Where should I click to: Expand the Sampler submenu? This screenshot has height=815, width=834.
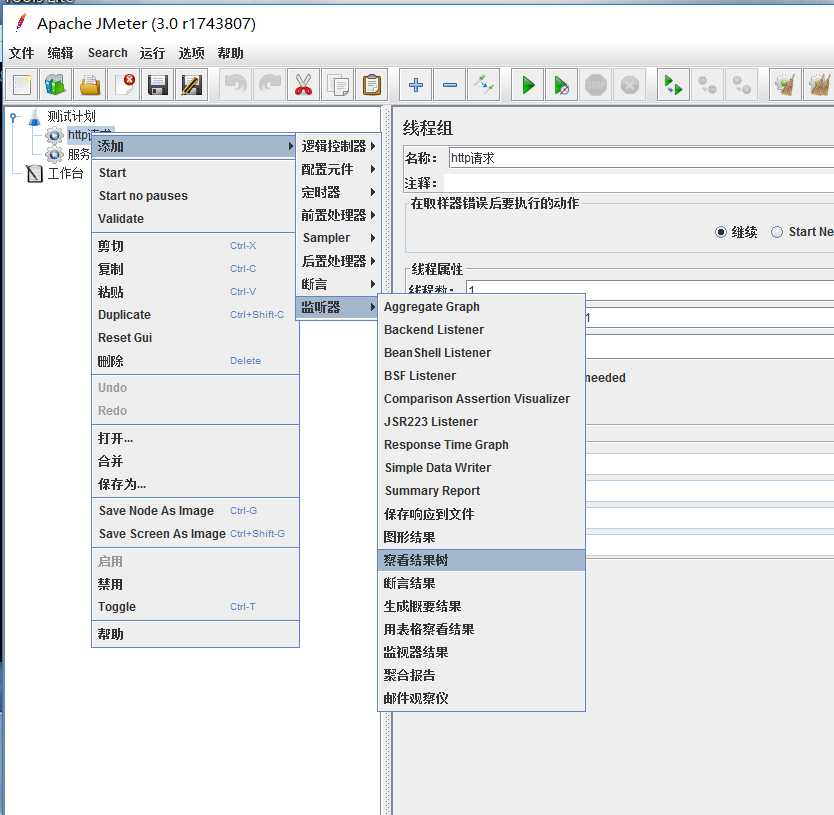point(338,238)
